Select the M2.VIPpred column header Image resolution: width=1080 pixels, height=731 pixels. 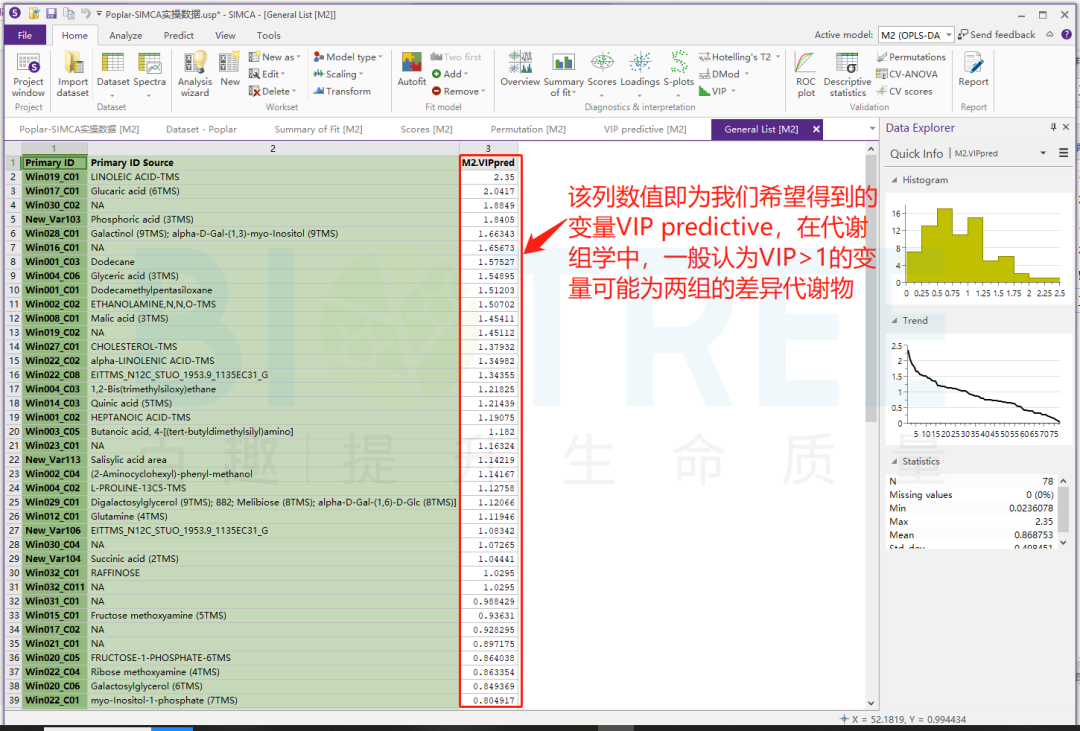[488, 162]
